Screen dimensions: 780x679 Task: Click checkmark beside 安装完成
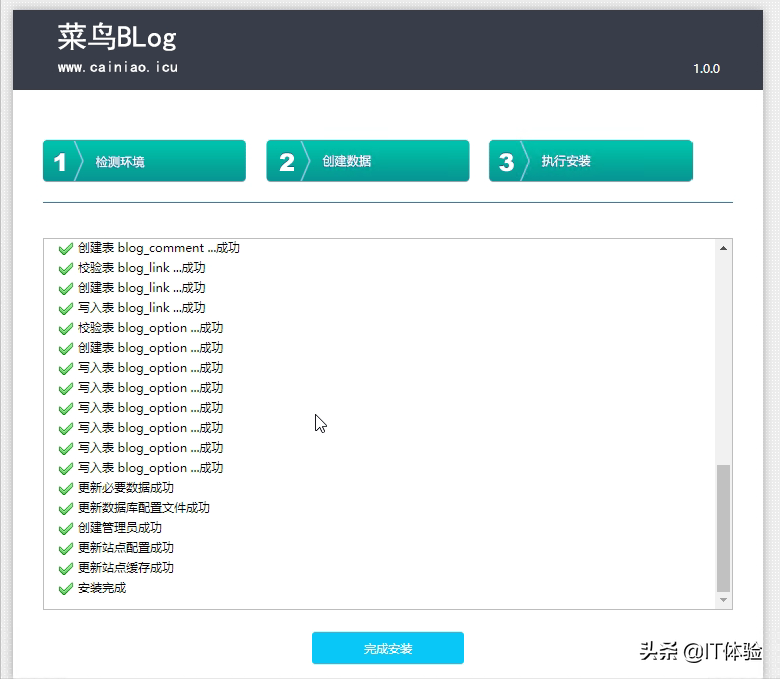click(x=66, y=588)
